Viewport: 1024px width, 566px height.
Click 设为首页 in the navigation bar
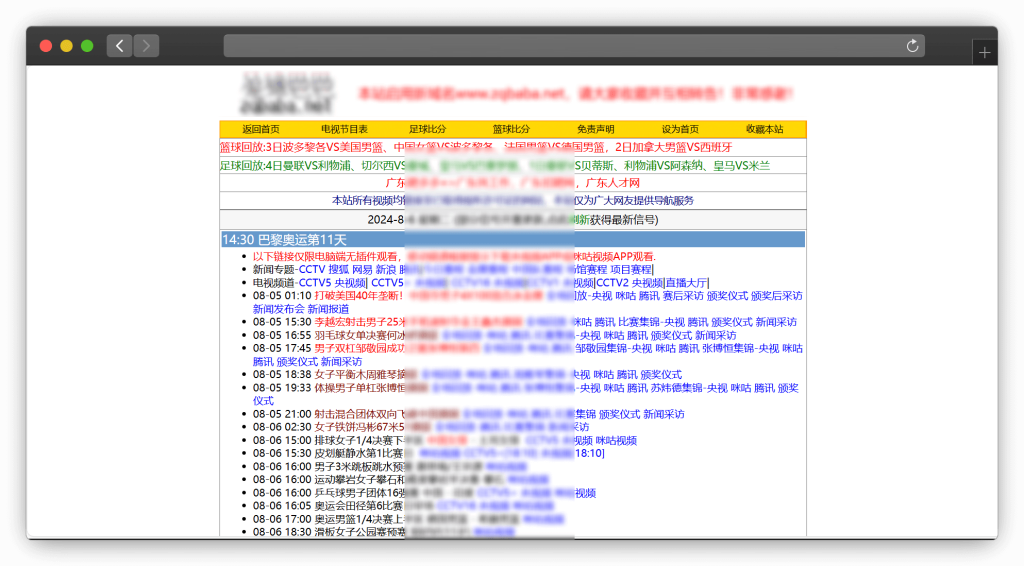[680, 129]
